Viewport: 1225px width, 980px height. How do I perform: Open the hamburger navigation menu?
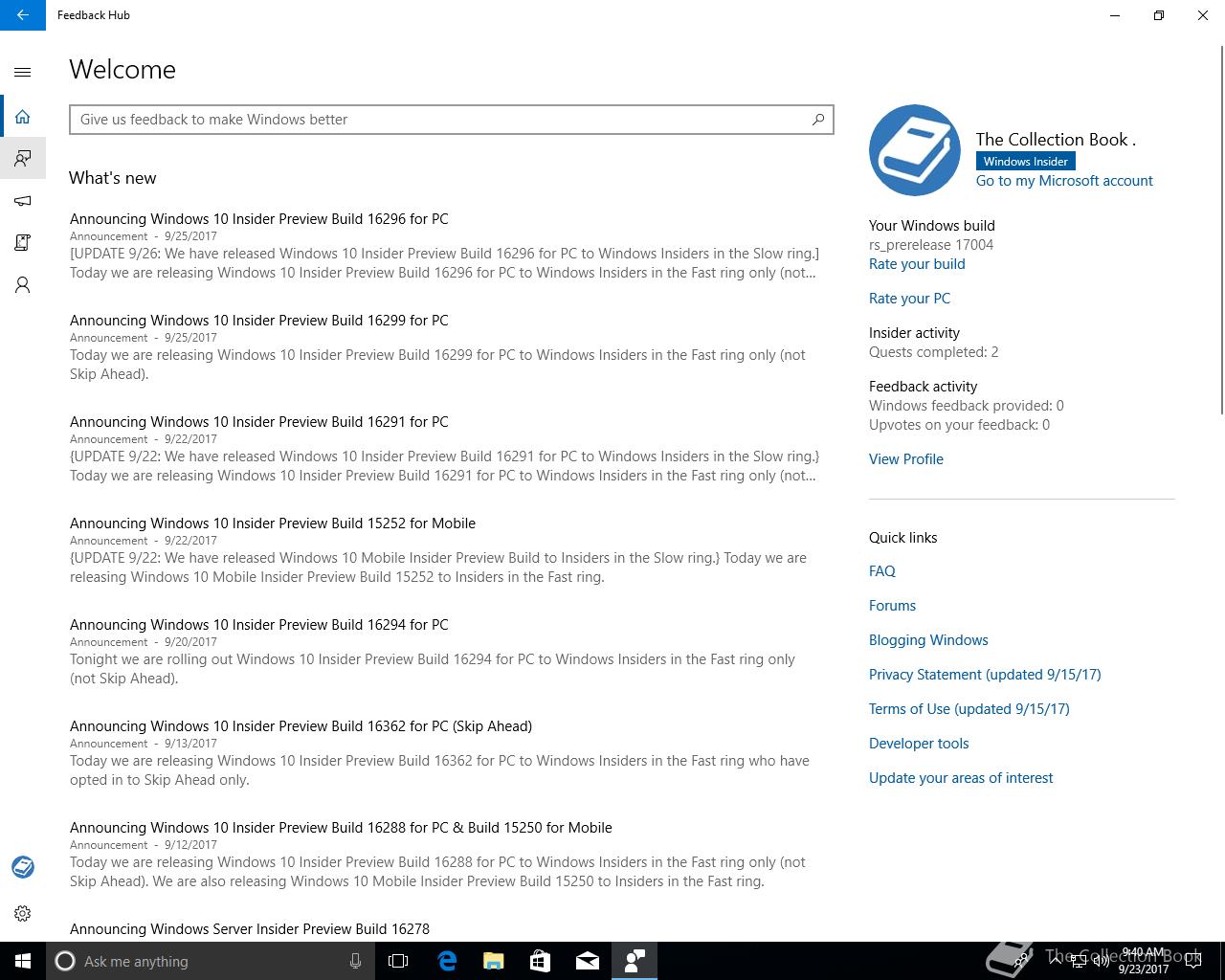click(x=23, y=72)
